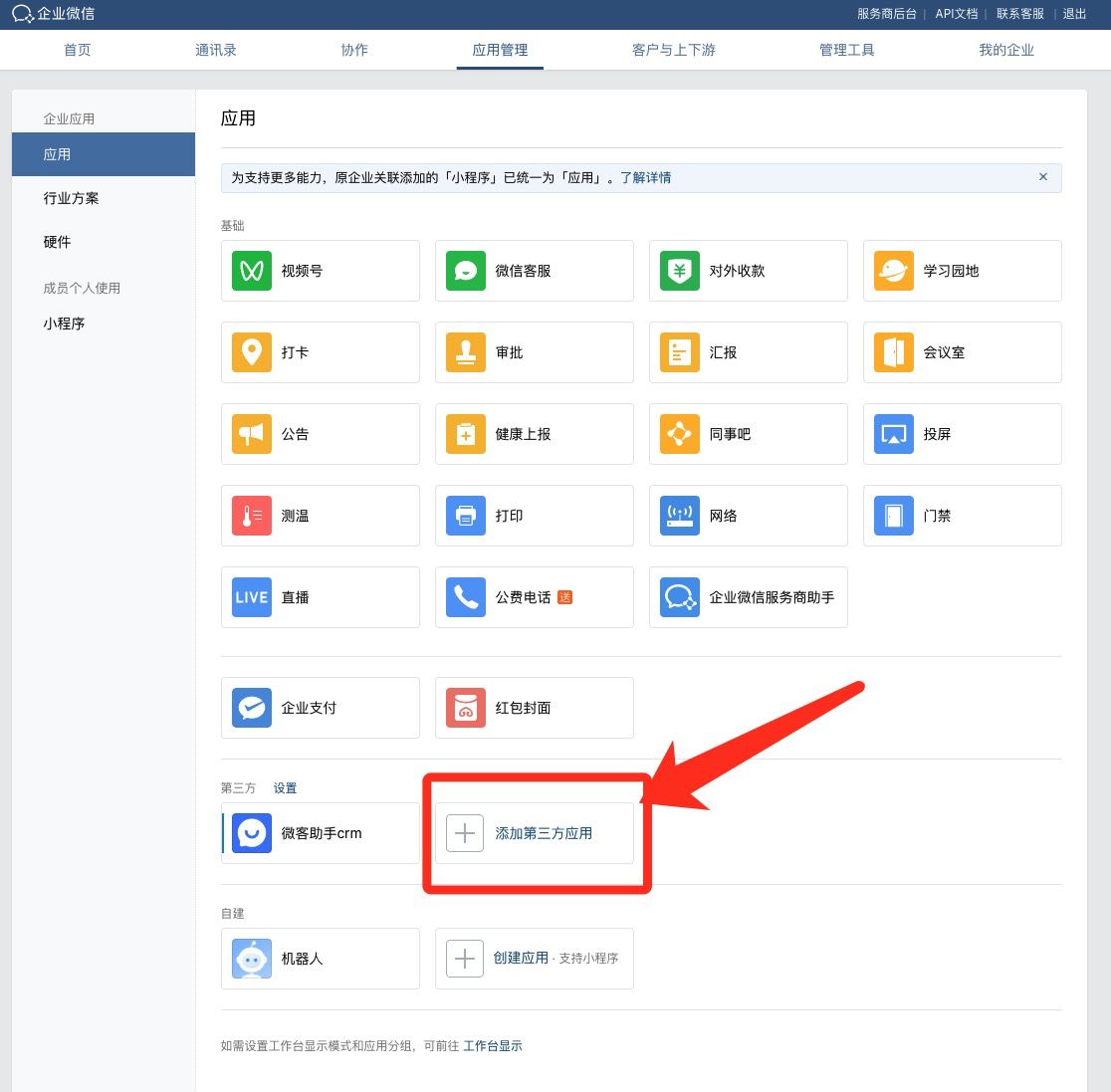Open the 微客助手crm app icon
The height and width of the screenshot is (1092, 1111).
pyautogui.click(x=252, y=833)
